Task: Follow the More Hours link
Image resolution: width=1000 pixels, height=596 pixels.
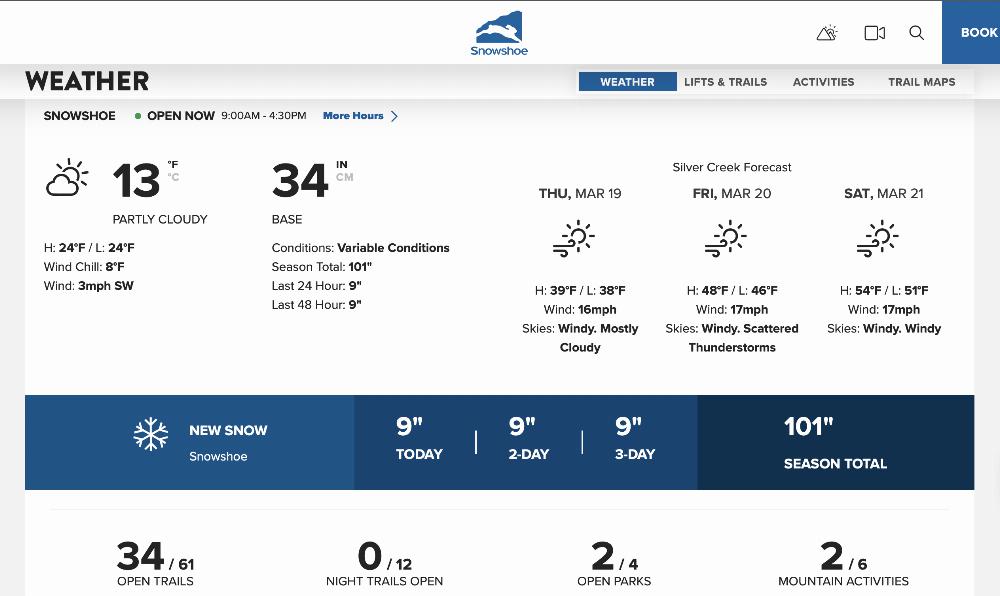Action: (353, 116)
